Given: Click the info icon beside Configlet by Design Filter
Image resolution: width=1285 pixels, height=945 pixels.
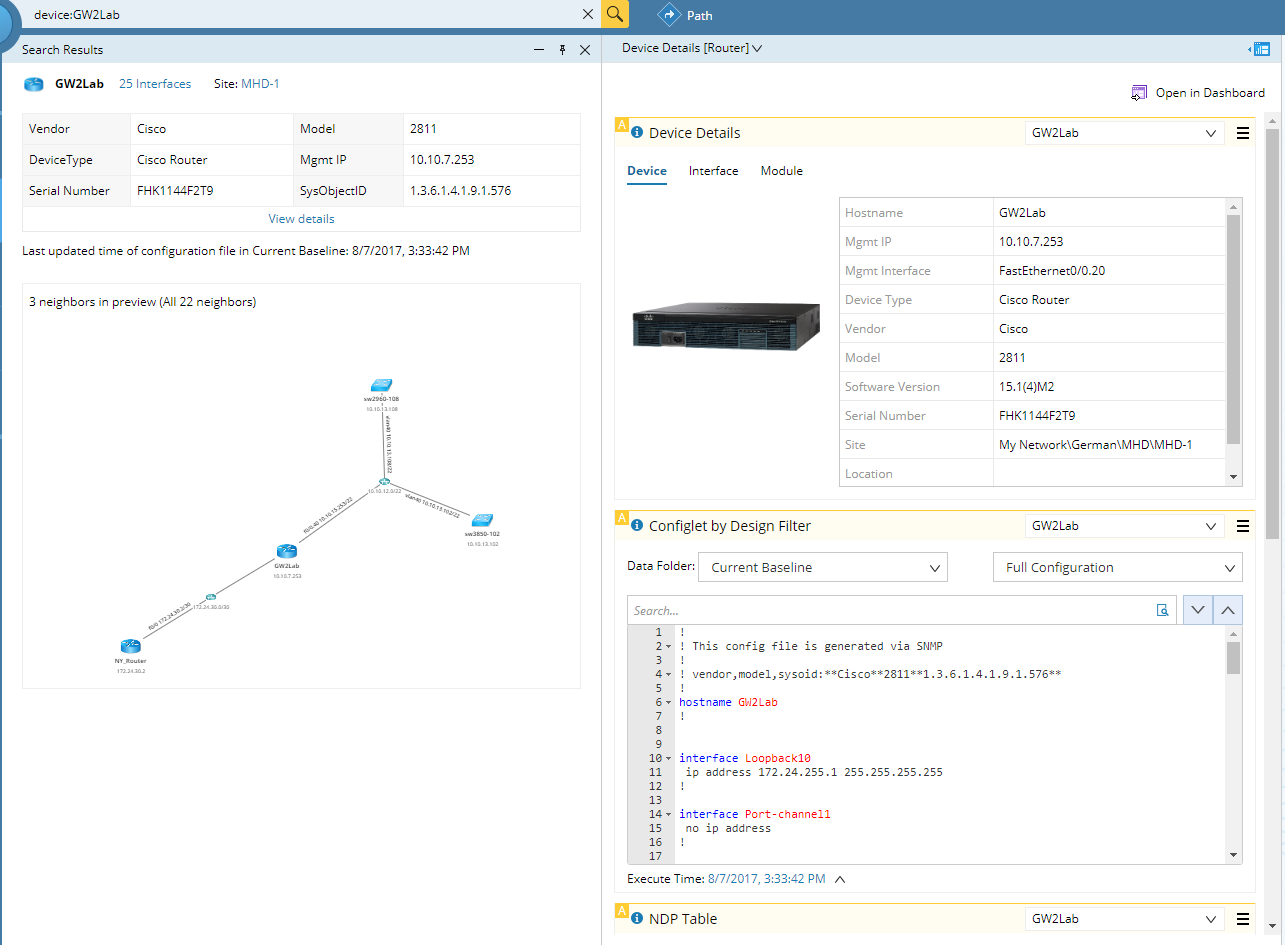Looking at the screenshot, I should point(637,525).
